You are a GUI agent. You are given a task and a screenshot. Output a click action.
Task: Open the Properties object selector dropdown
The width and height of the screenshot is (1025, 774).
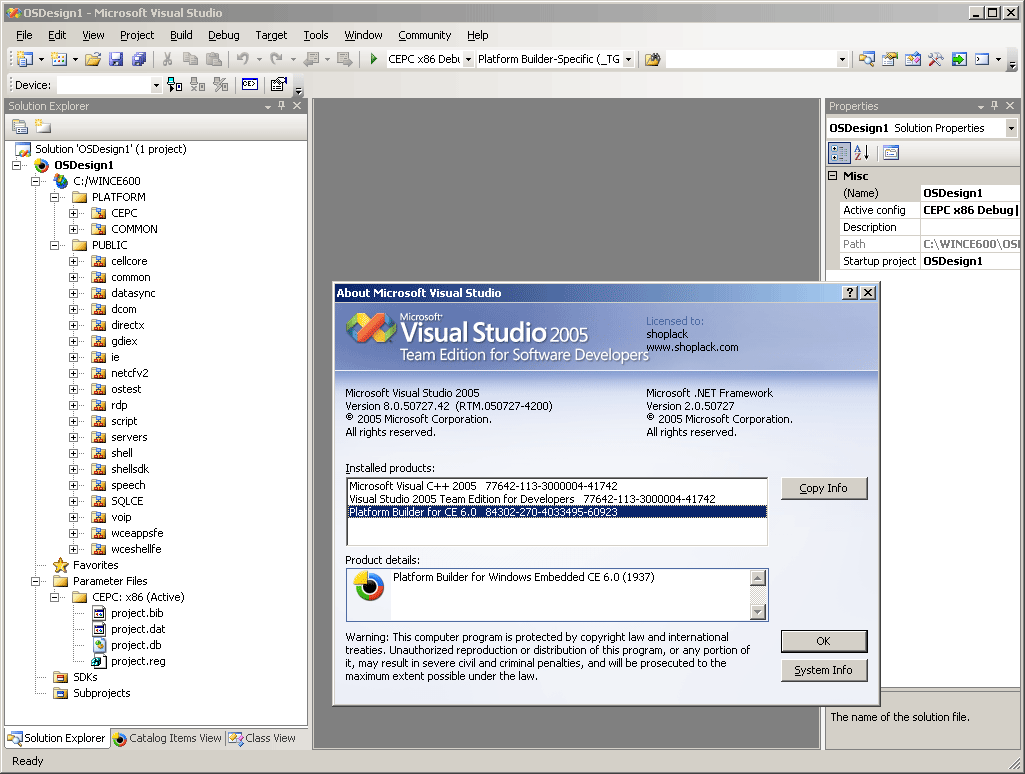pos(1011,128)
